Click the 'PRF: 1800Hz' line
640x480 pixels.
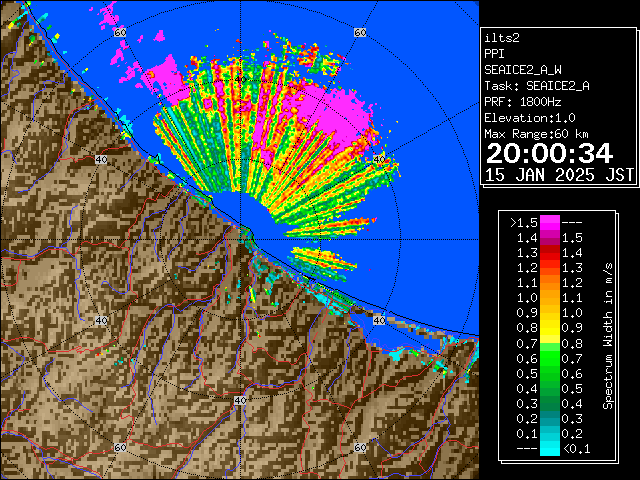click(523, 102)
